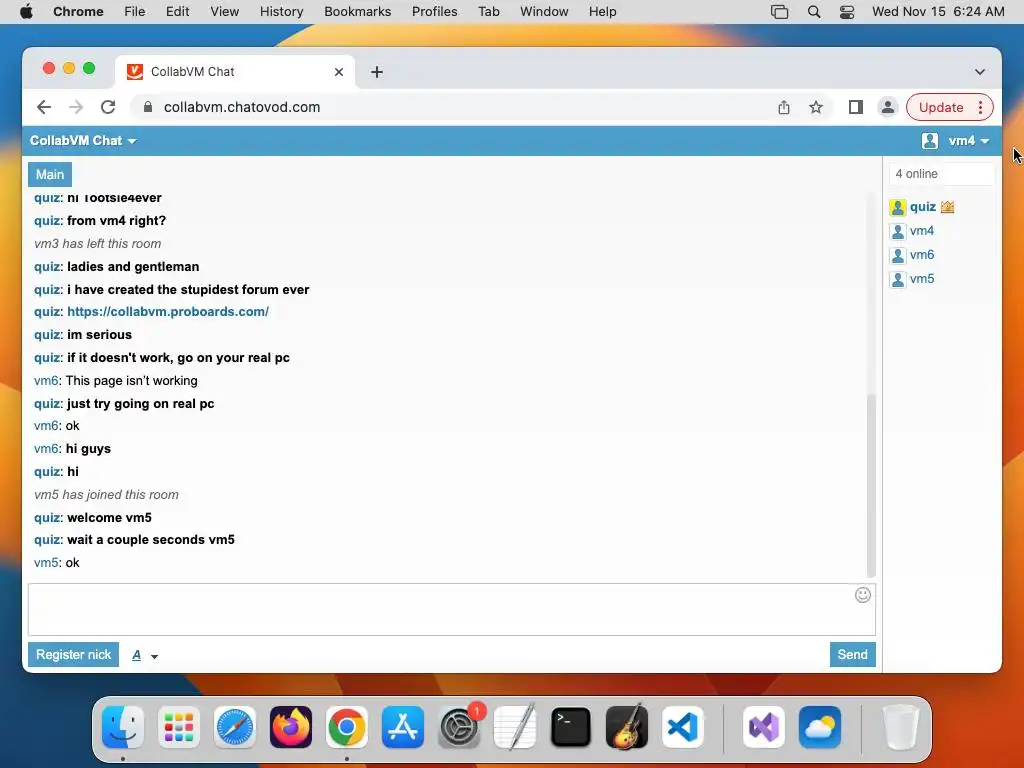Open Spotlight search in the menu bar
The image size is (1024, 768).
814,12
